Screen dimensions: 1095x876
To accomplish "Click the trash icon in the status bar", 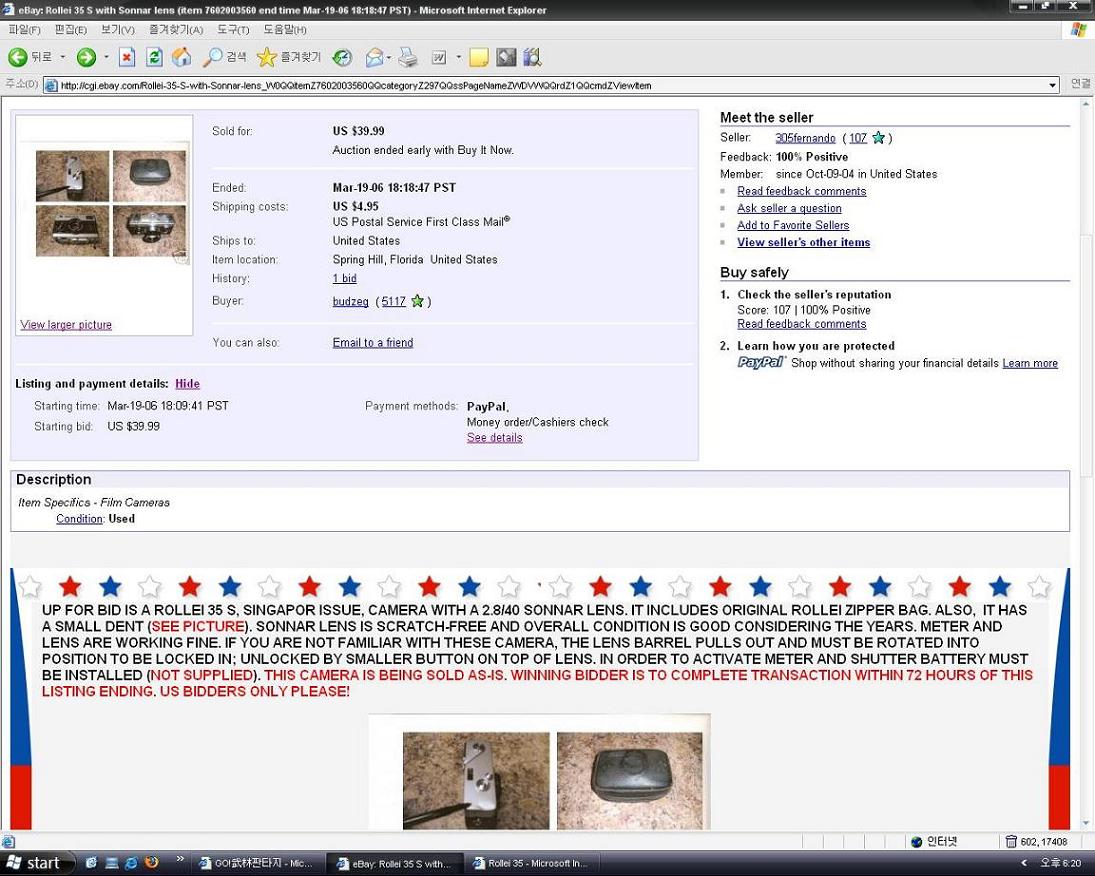I will 1011,842.
